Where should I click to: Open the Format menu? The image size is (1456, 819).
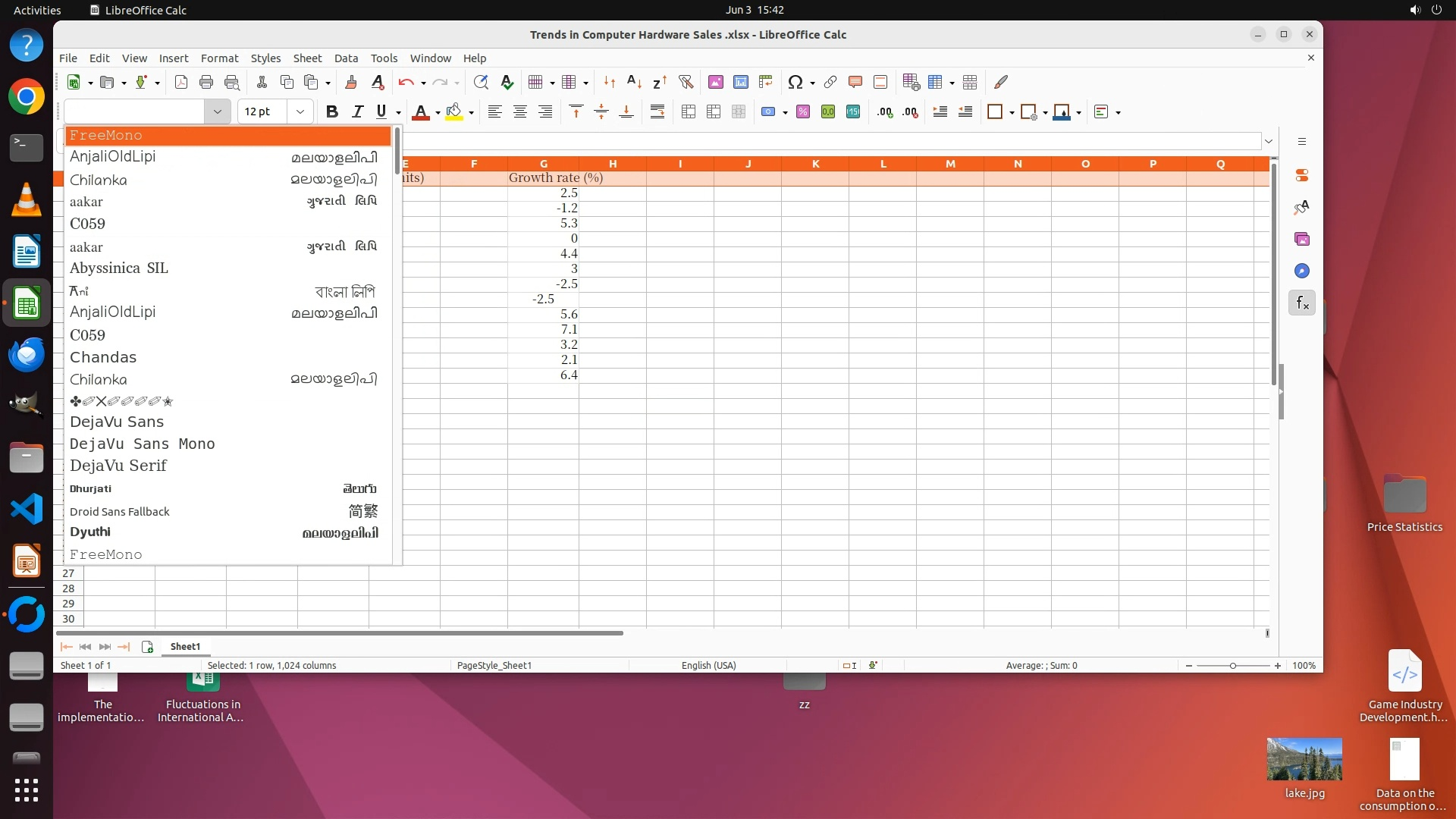coord(219,58)
